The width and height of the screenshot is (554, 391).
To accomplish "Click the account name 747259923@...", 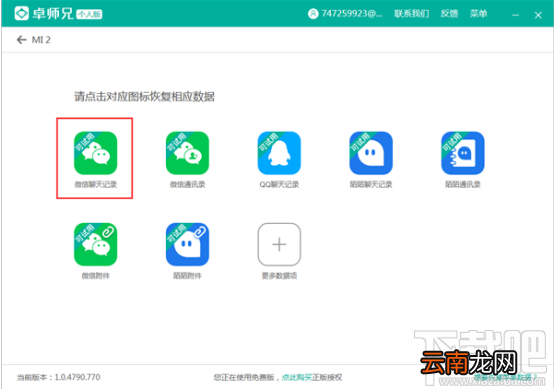I will (x=352, y=14).
